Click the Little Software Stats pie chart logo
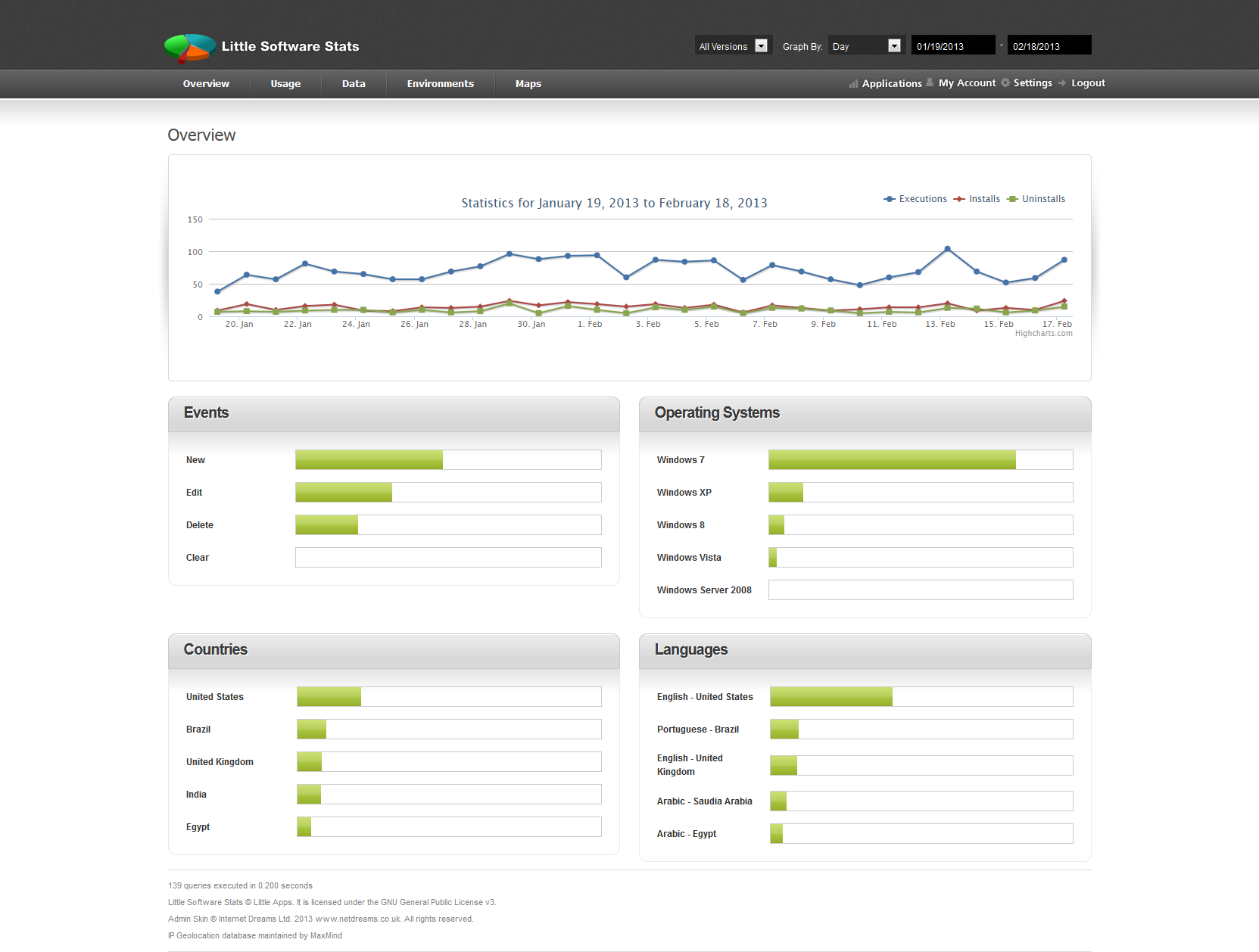 click(189, 48)
